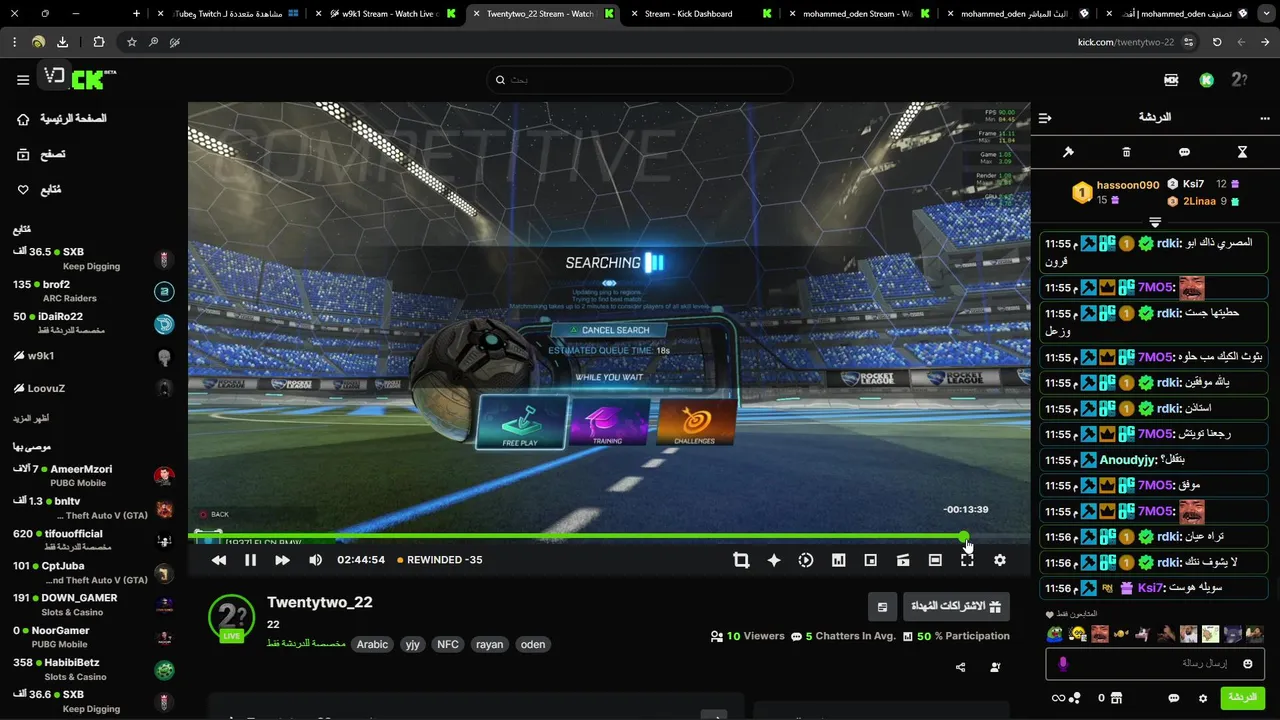1280x720 pixels.
Task: Click the cast icon in player controls
Action: click(903, 560)
